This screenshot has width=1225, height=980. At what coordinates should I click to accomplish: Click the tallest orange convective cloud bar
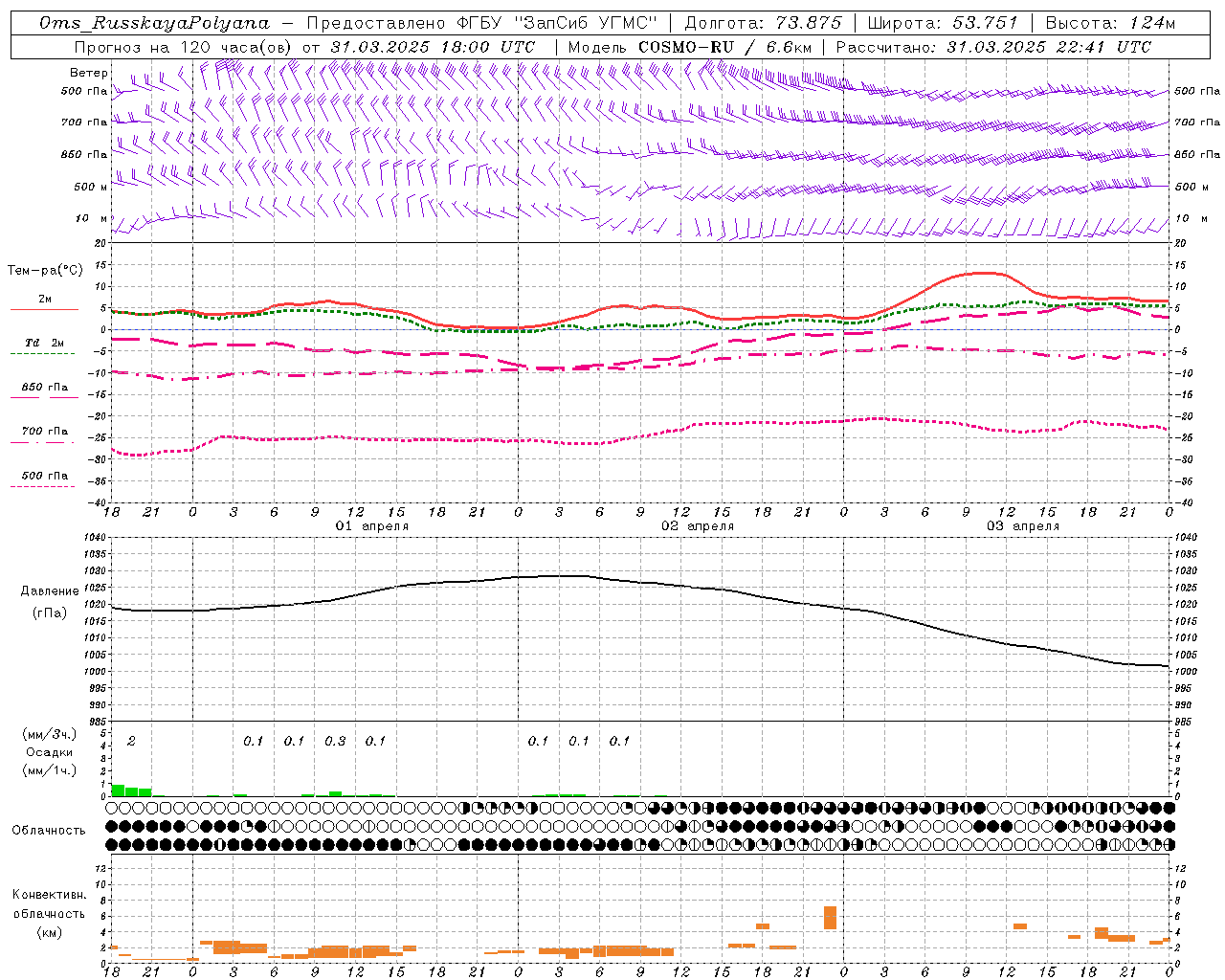point(830,918)
